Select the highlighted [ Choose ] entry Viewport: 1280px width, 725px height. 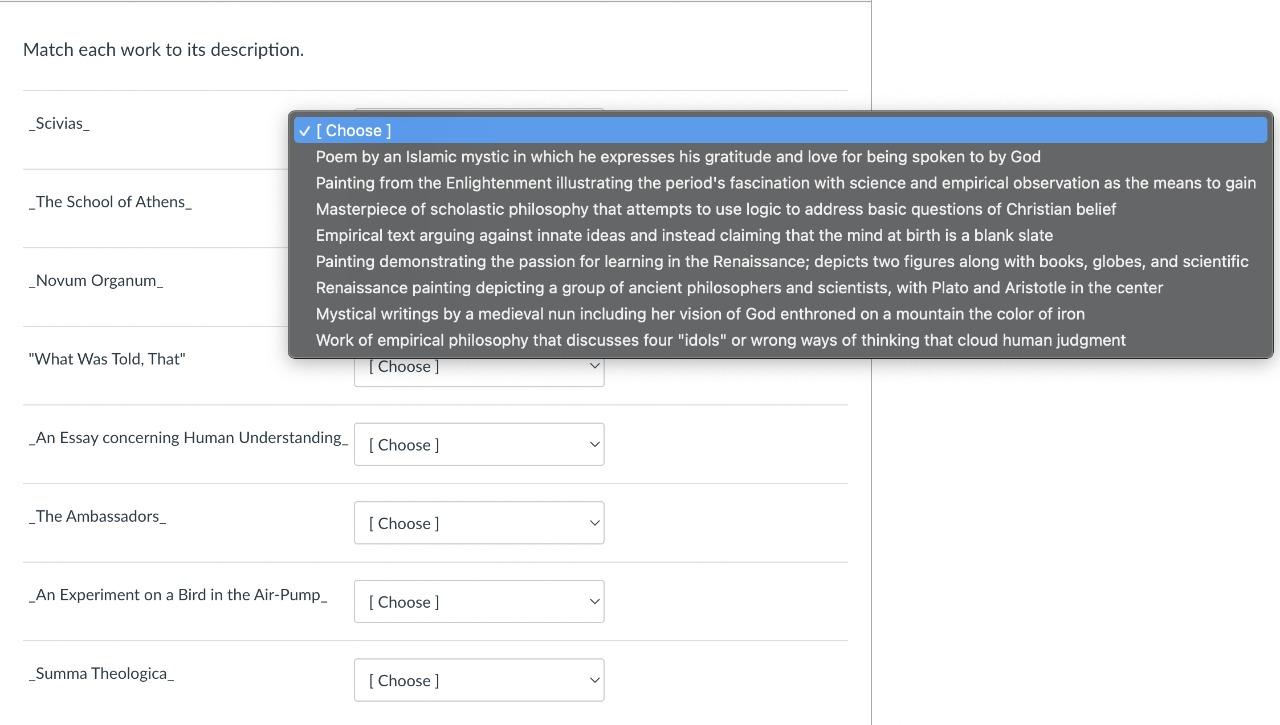352,130
